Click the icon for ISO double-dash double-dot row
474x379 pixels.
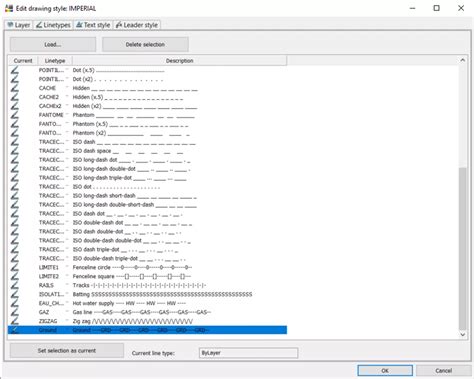pos(14,241)
